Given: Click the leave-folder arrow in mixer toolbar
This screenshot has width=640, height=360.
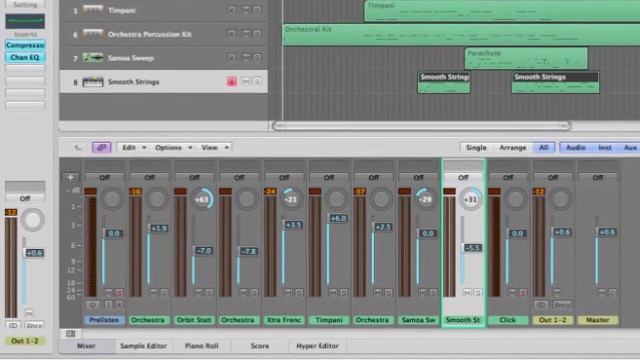Looking at the screenshot, I should (78, 147).
